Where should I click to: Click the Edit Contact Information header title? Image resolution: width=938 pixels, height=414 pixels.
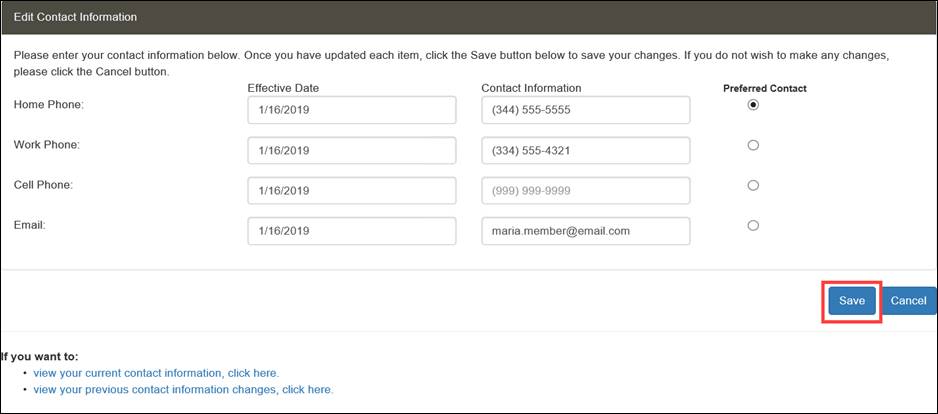(75, 17)
